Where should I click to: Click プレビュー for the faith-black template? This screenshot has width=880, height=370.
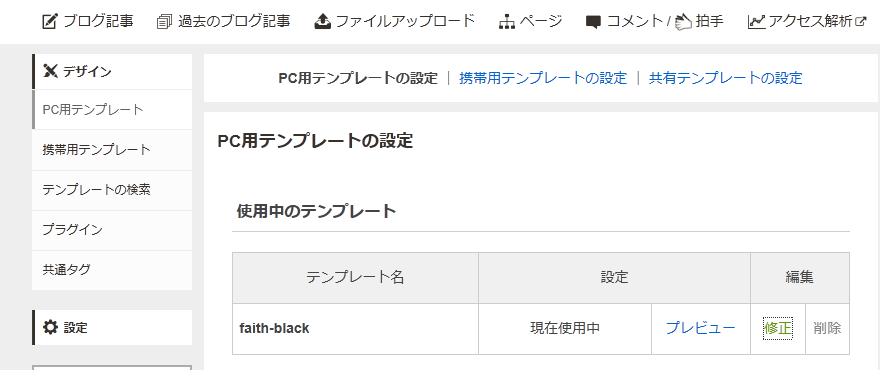700,328
